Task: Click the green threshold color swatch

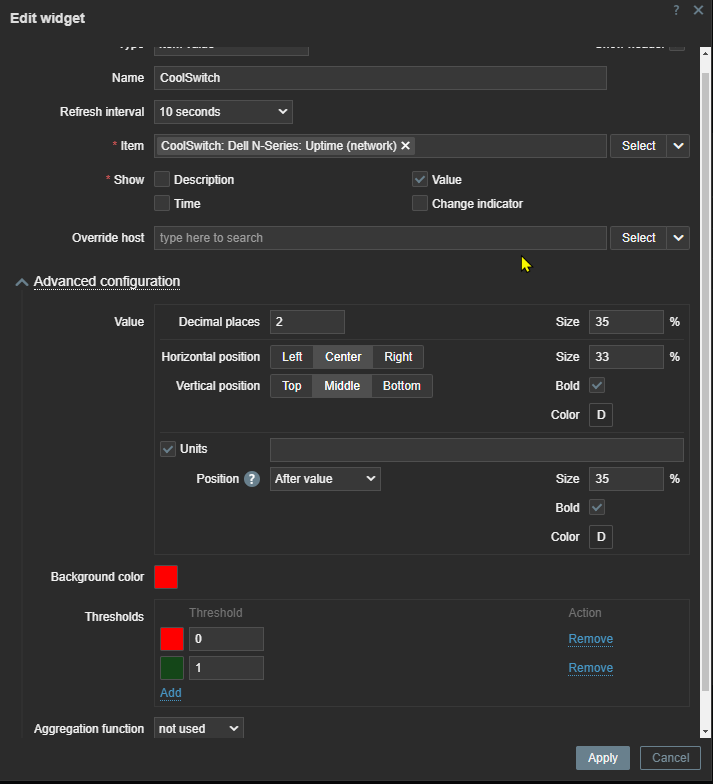Action: pos(172,668)
